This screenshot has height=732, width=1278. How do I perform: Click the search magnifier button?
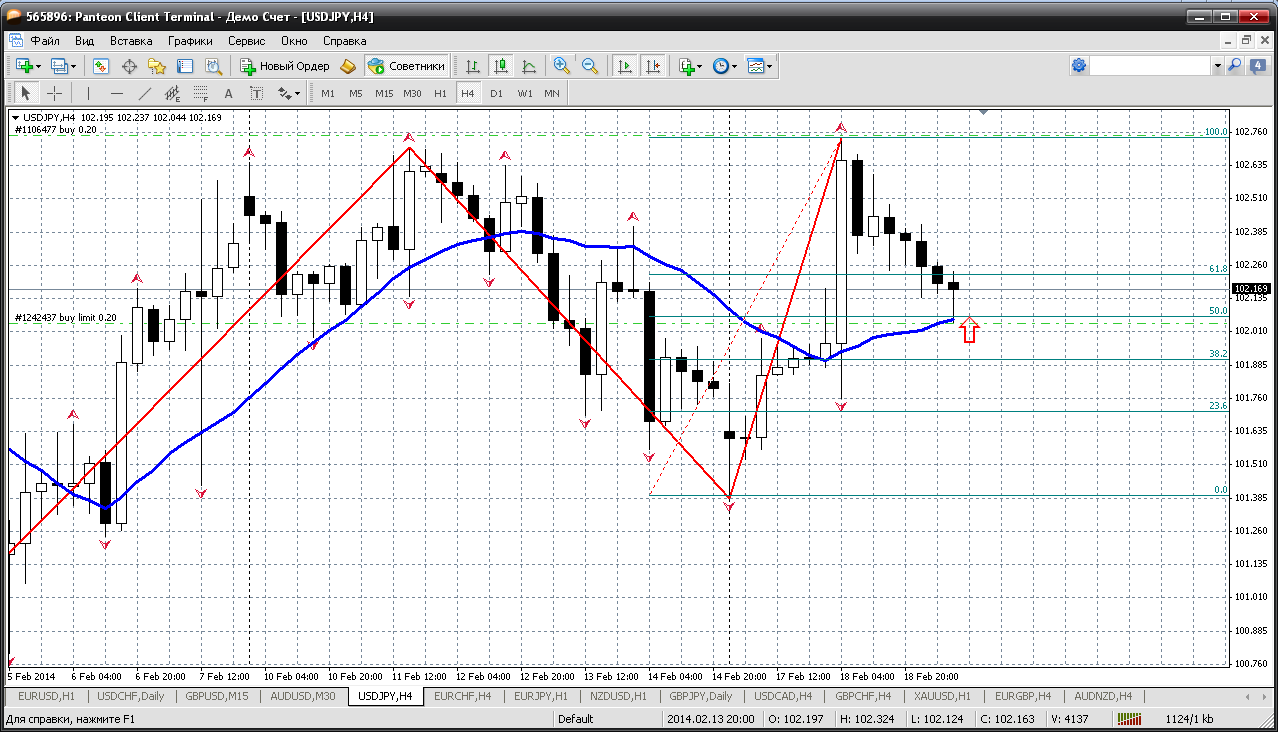point(1234,66)
